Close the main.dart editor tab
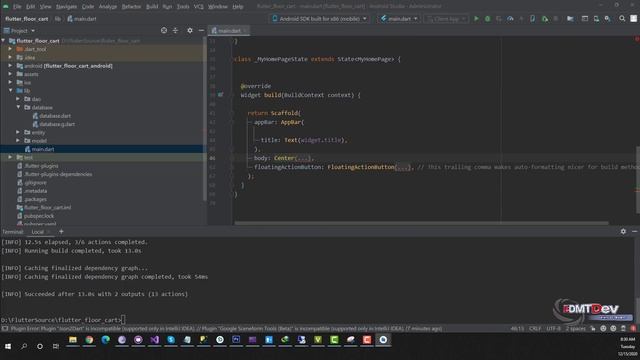 245,31
